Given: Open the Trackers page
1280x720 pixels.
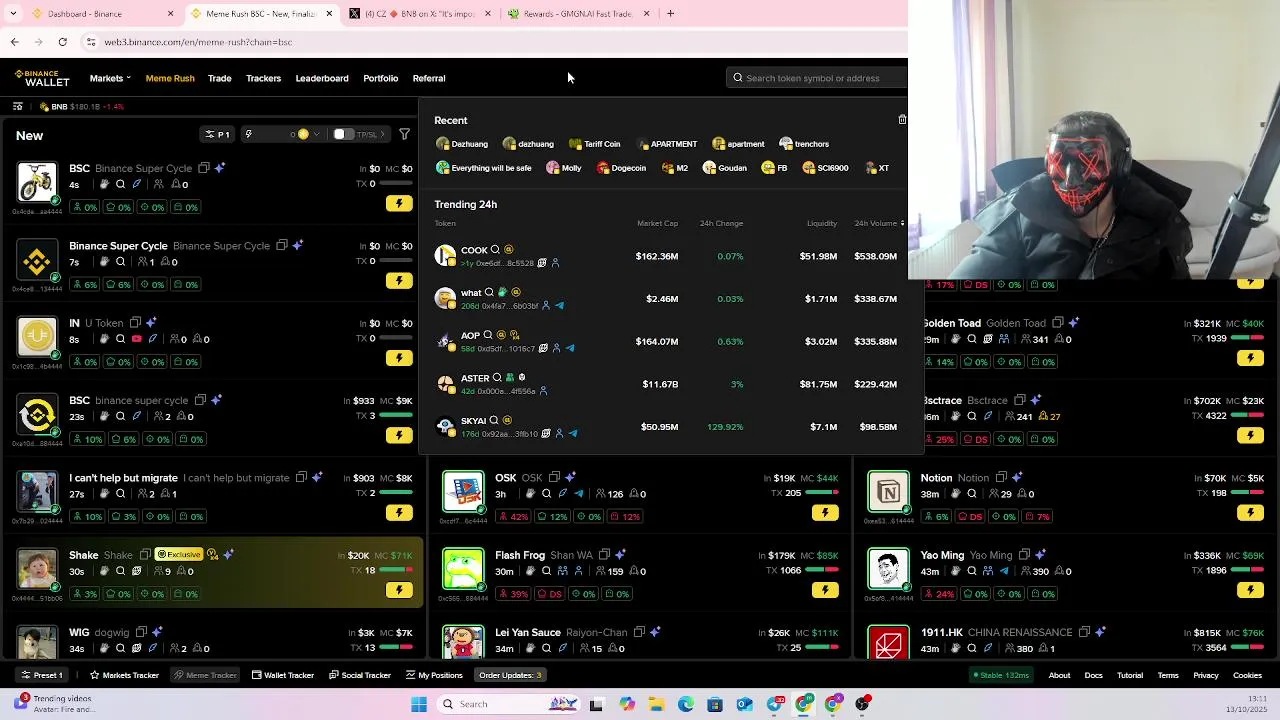Looking at the screenshot, I should (x=263, y=78).
